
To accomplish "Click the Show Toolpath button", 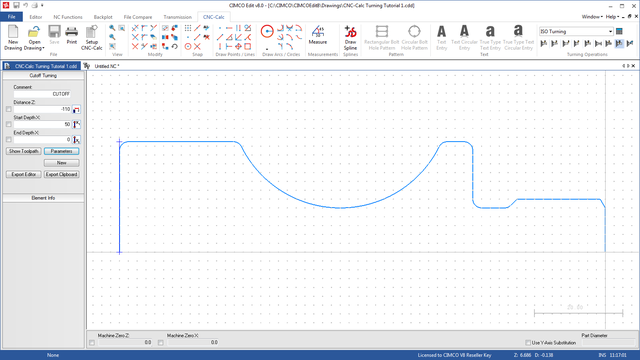I will 24,151.
